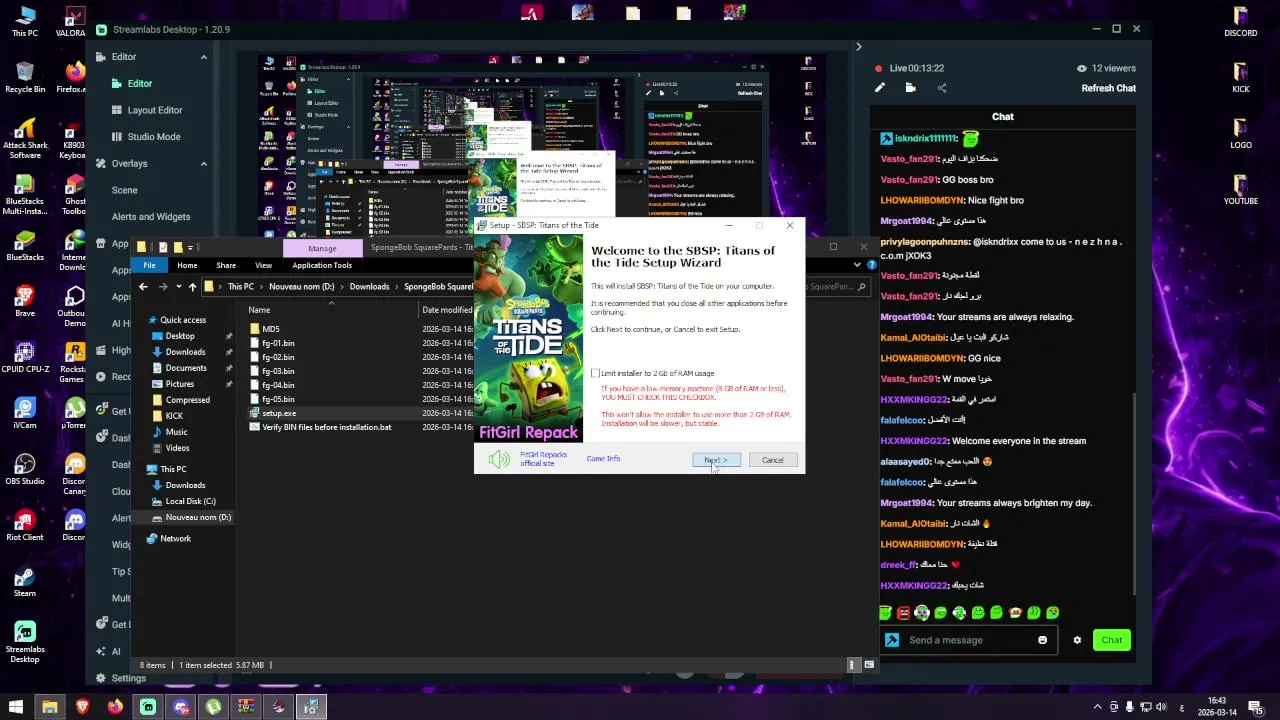
Task: Open the Explorer recent locations dropdown
Action: pyautogui.click(x=179, y=287)
